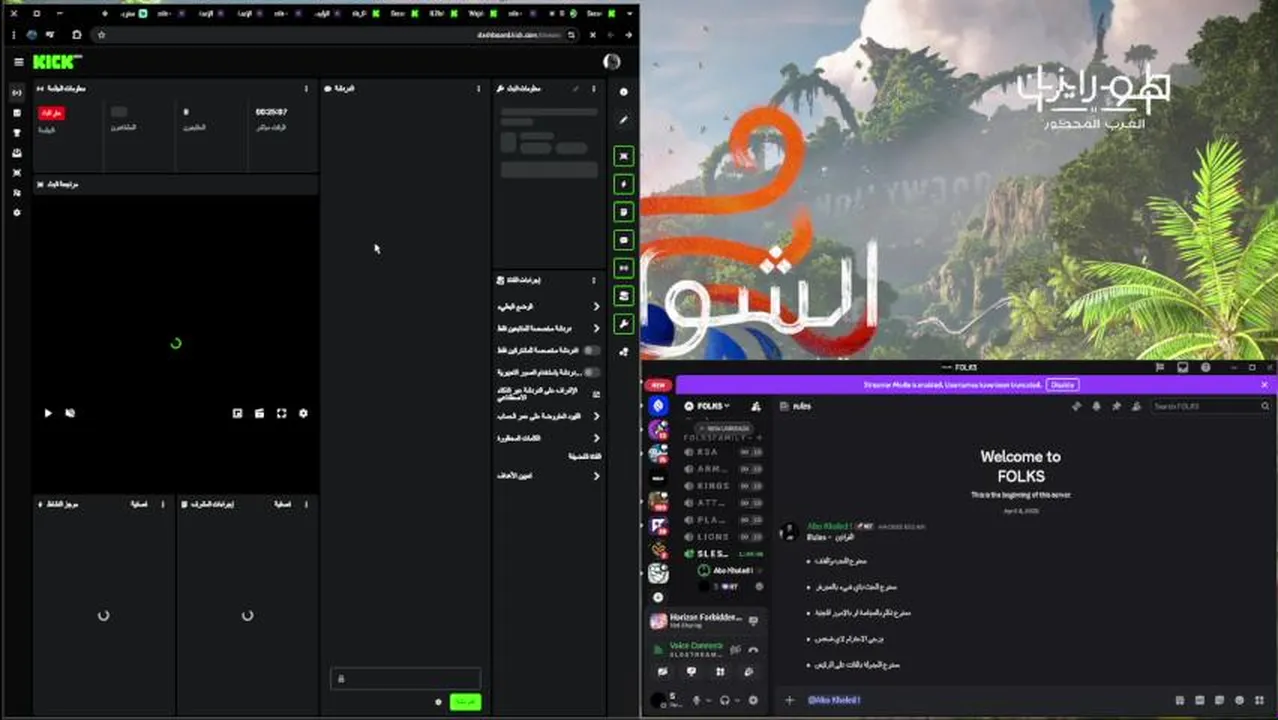Toggle Discord screen share button
1278x720 pixels.
[x=691, y=672]
